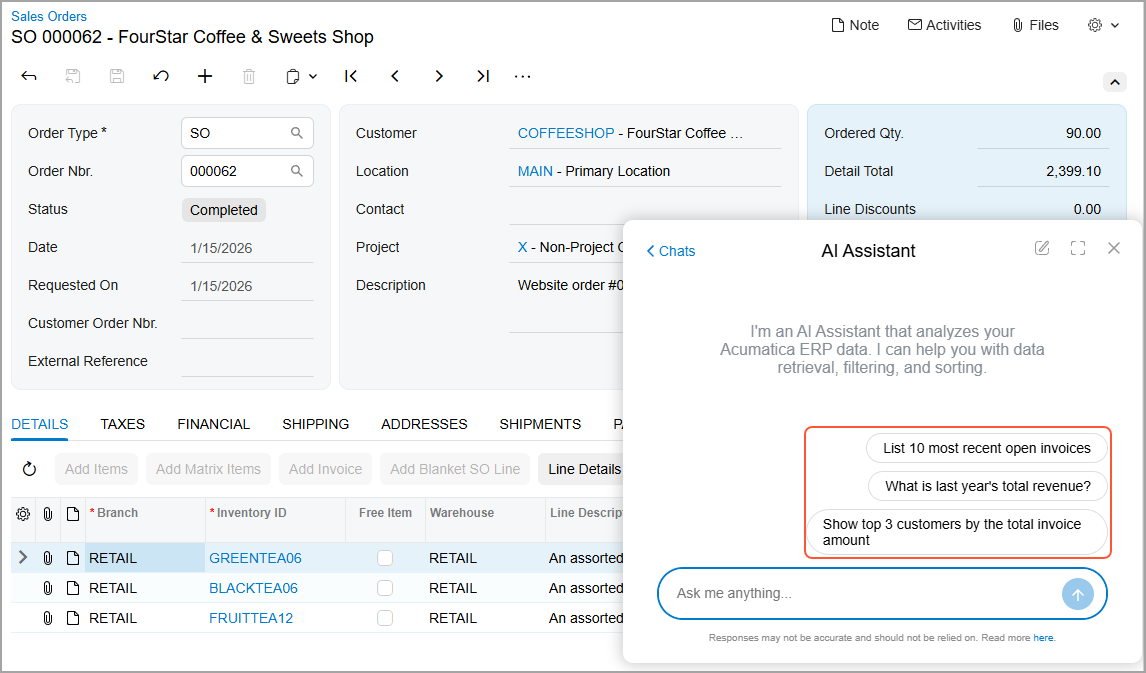Switch to the ADDRESSES tab
The image size is (1146, 673).
click(424, 424)
